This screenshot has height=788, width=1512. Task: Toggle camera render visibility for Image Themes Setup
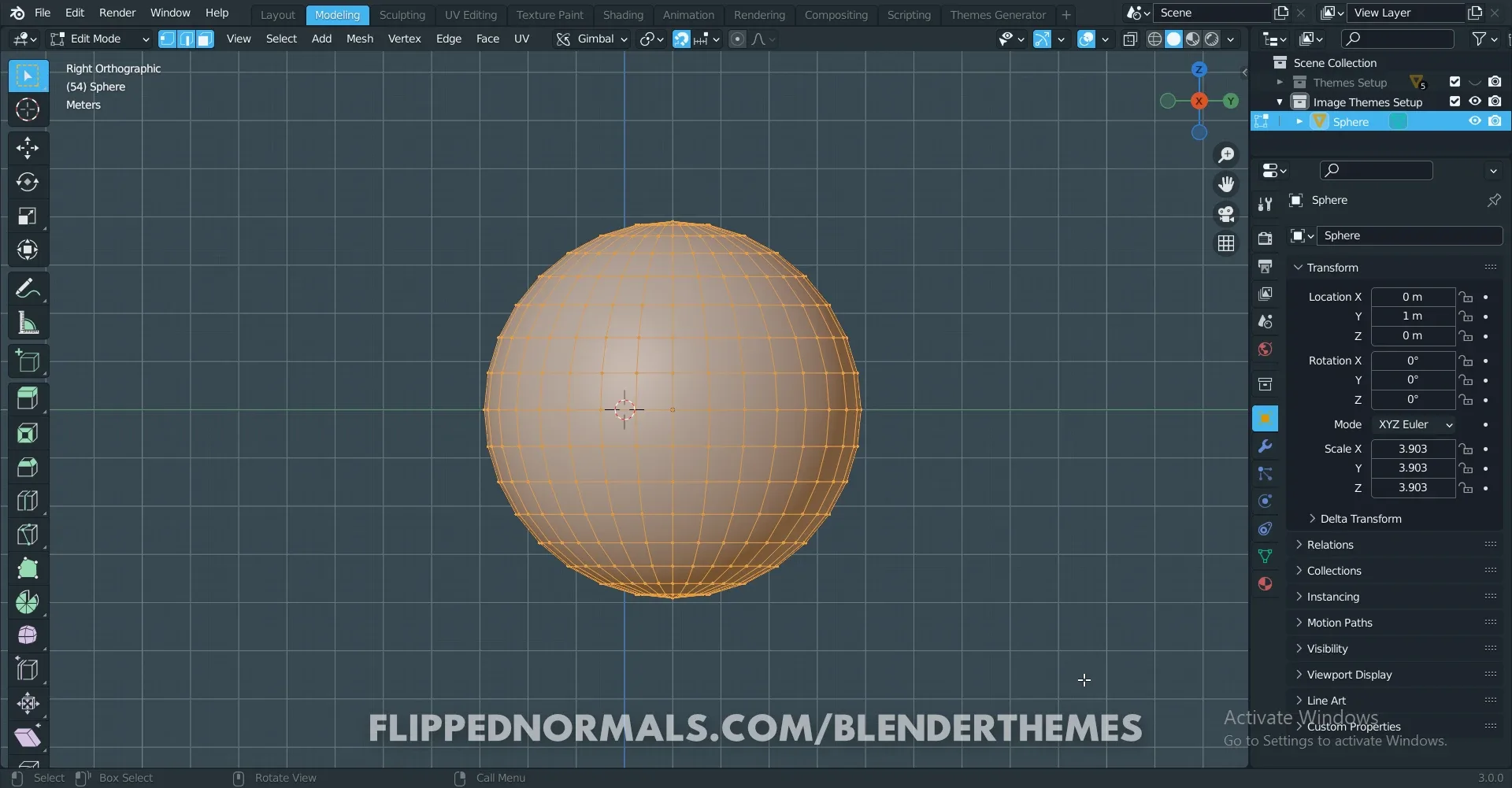[1496, 102]
